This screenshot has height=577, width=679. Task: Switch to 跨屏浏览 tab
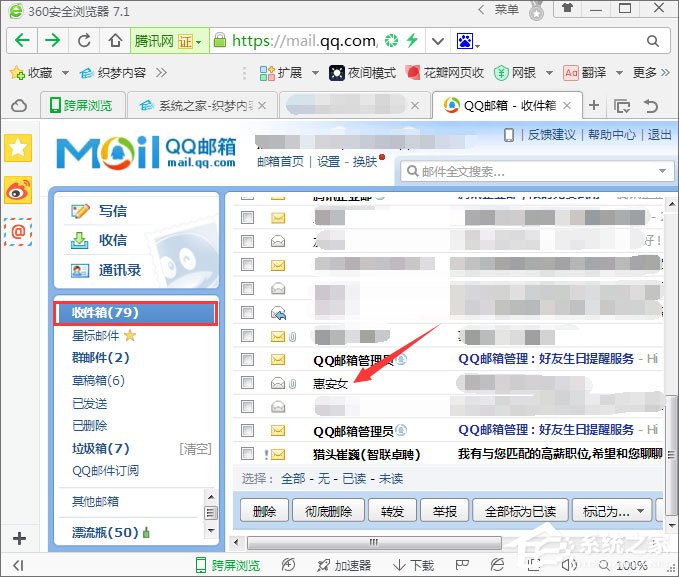click(x=83, y=105)
